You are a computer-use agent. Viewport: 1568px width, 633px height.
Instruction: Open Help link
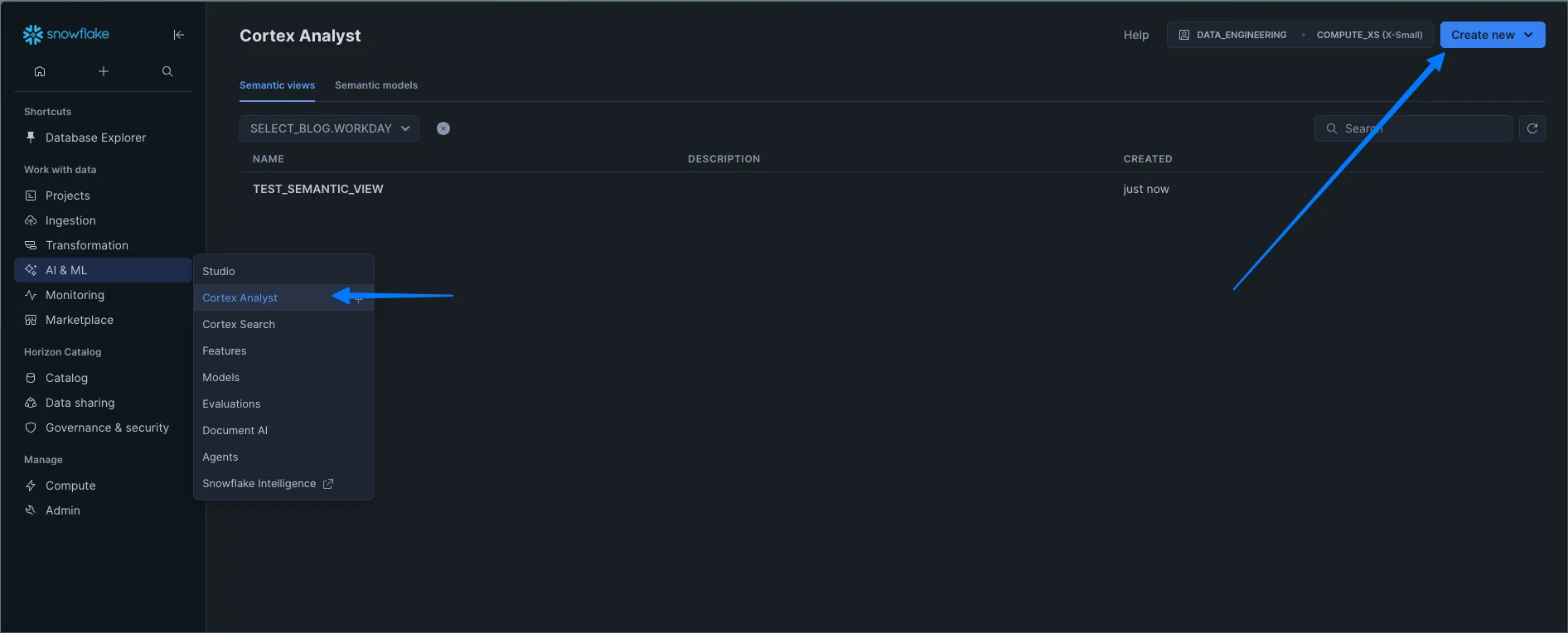click(x=1136, y=35)
